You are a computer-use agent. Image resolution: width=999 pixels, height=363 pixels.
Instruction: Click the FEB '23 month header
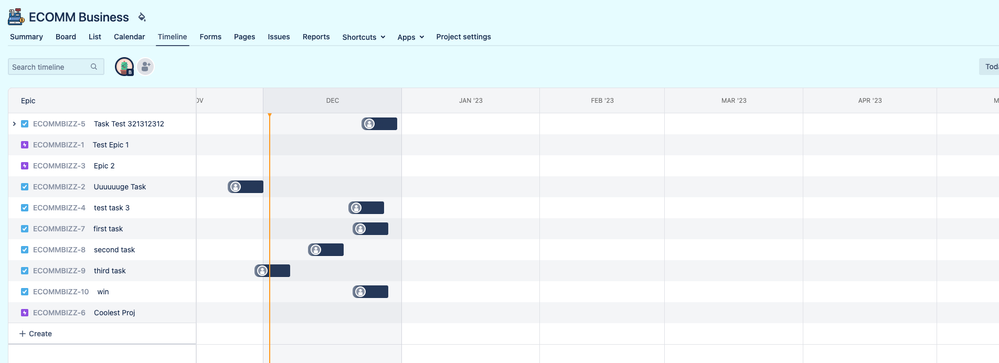[602, 101]
